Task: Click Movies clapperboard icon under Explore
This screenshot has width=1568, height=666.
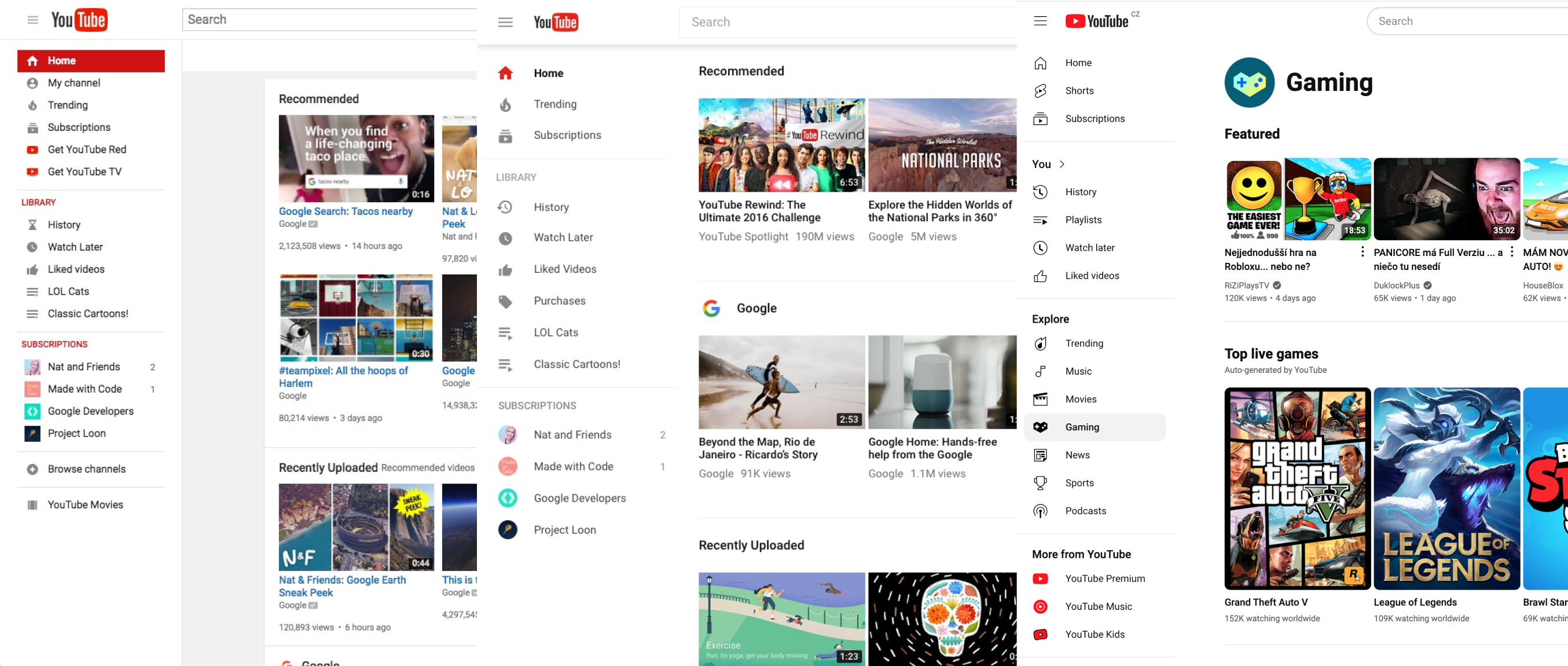Action: coord(1040,400)
